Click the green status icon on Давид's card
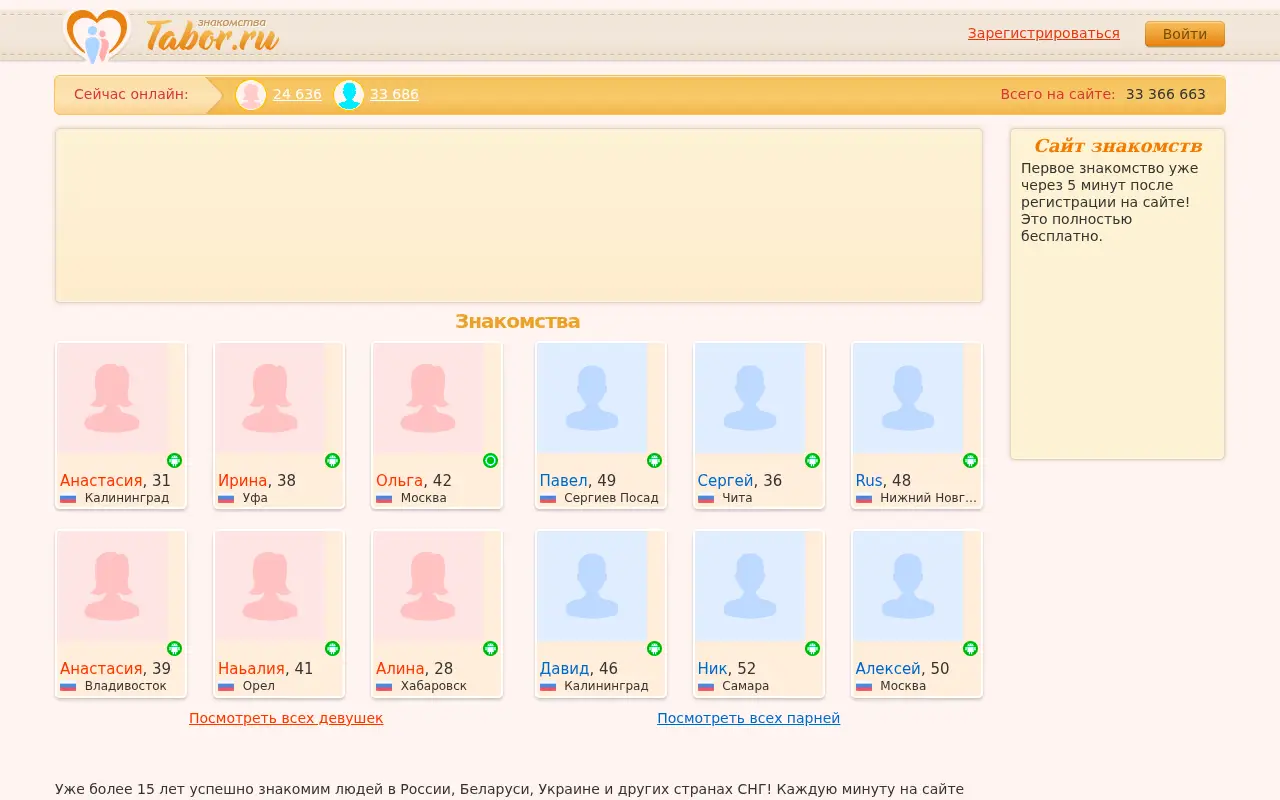The image size is (1280, 800). click(655, 649)
